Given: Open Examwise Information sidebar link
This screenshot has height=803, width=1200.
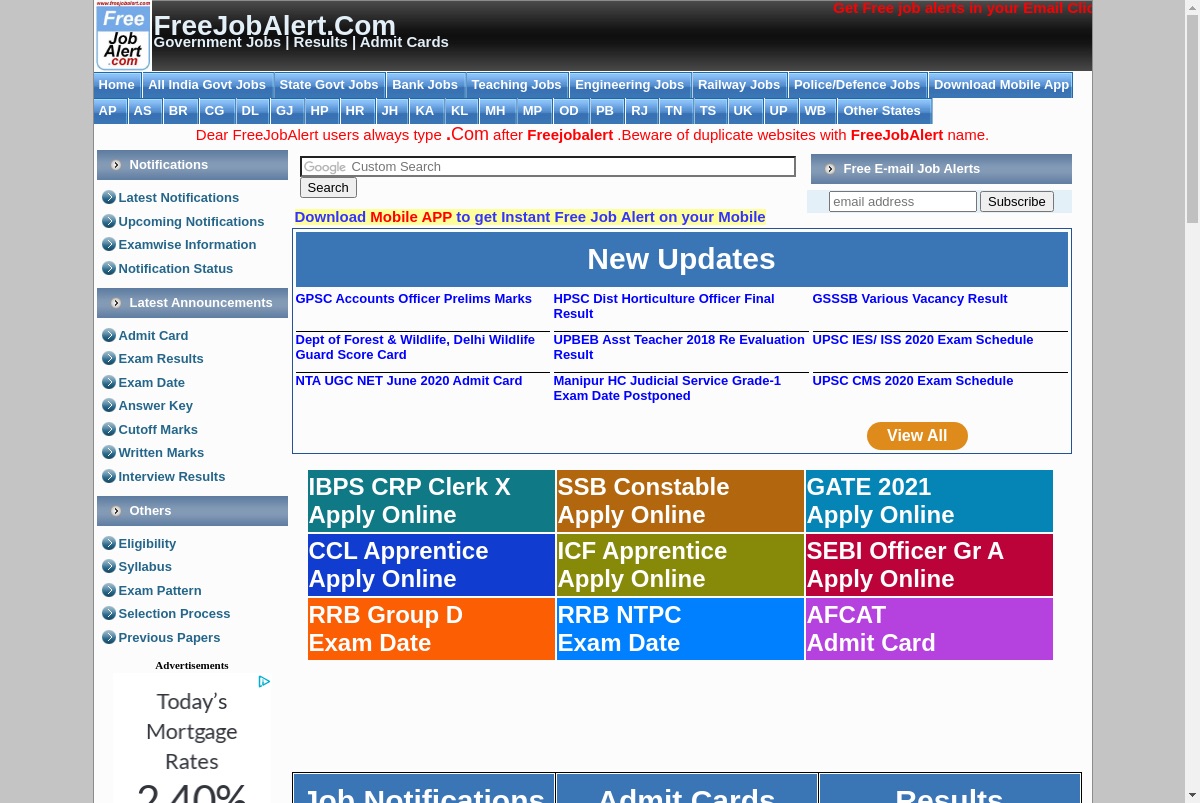Looking at the screenshot, I should [x=187, y=245].
